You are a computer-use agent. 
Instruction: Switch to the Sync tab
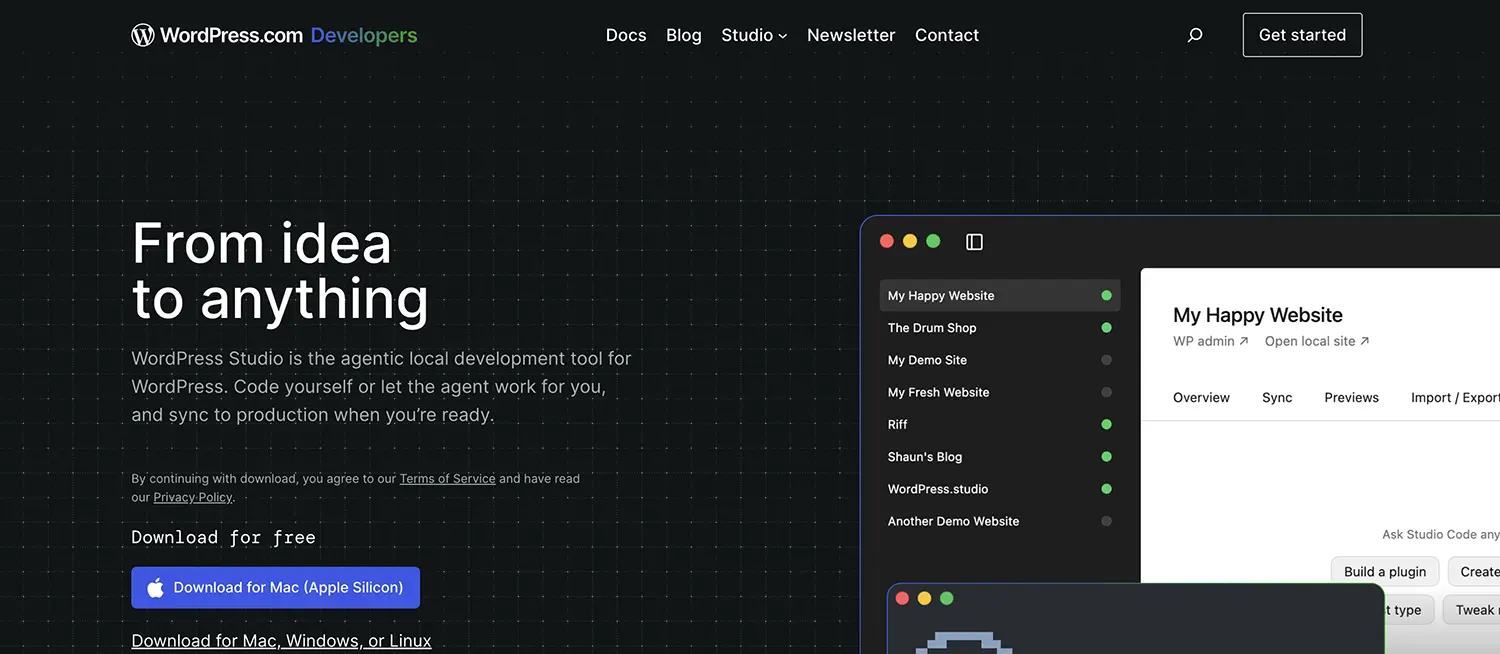(x=1277, y=397)
